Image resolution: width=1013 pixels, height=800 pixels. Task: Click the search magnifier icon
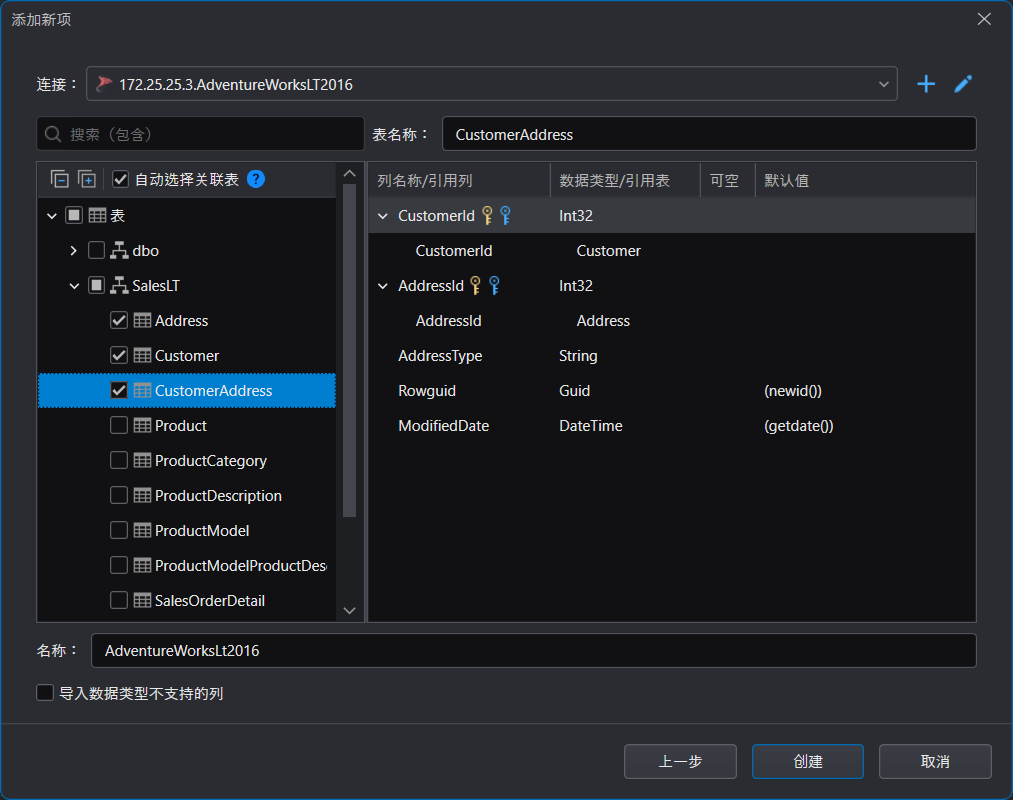click(53, 134)
